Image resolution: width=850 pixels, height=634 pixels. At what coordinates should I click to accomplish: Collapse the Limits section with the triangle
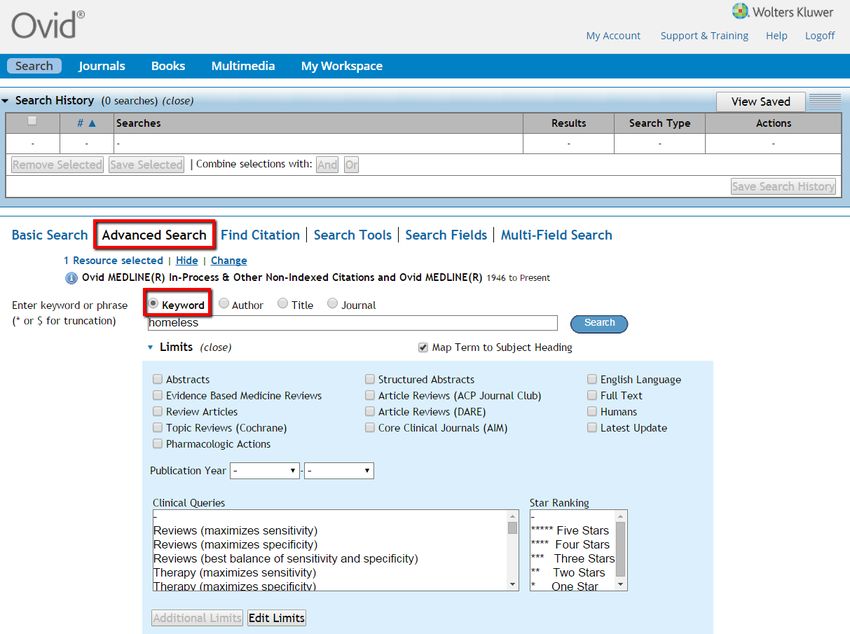(x=151, y=347)
